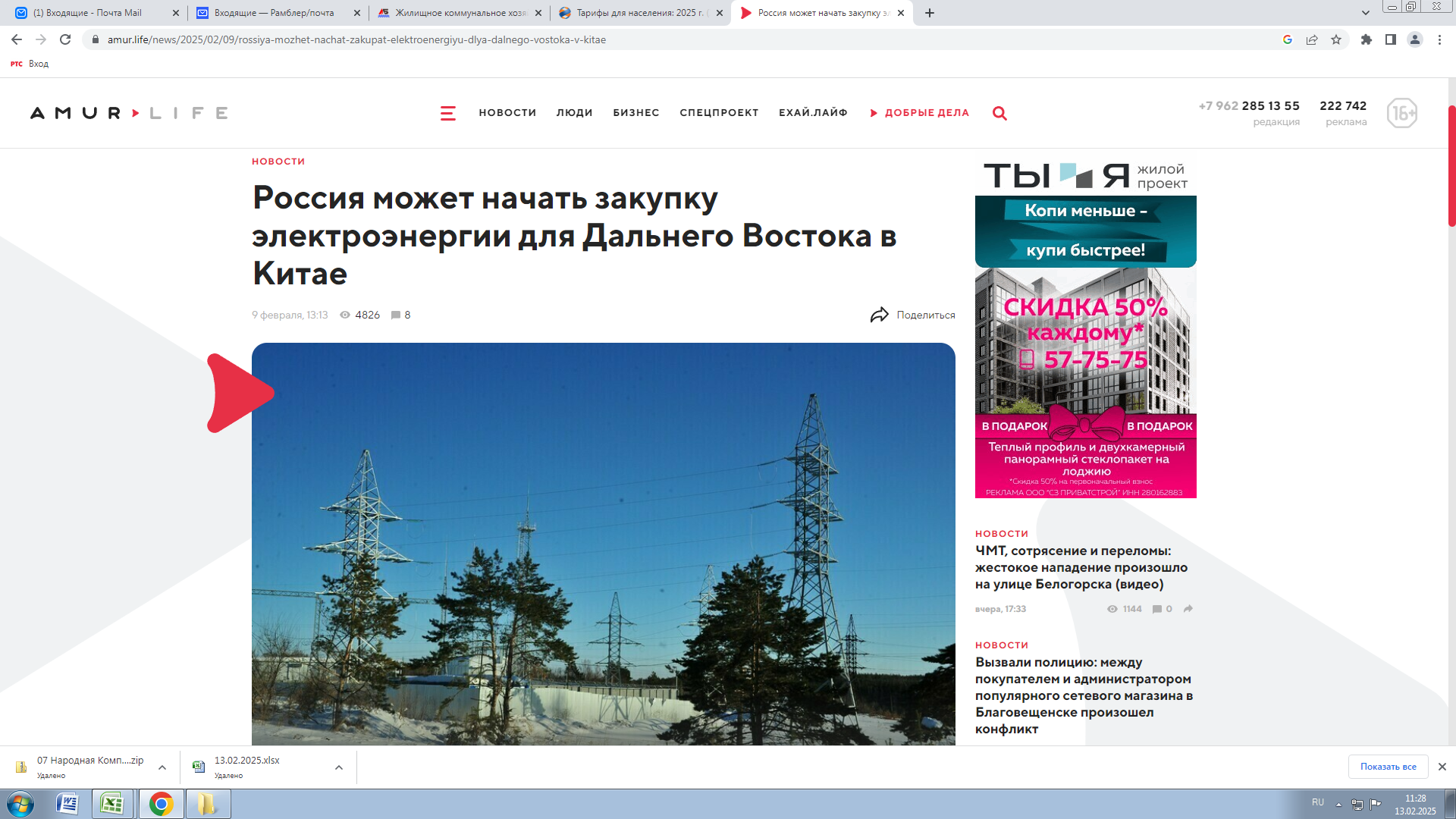Viewport: 1456px width, 819px height.
Task: Open Chrome extensions puzzle icon
Action: (1367, 39)
